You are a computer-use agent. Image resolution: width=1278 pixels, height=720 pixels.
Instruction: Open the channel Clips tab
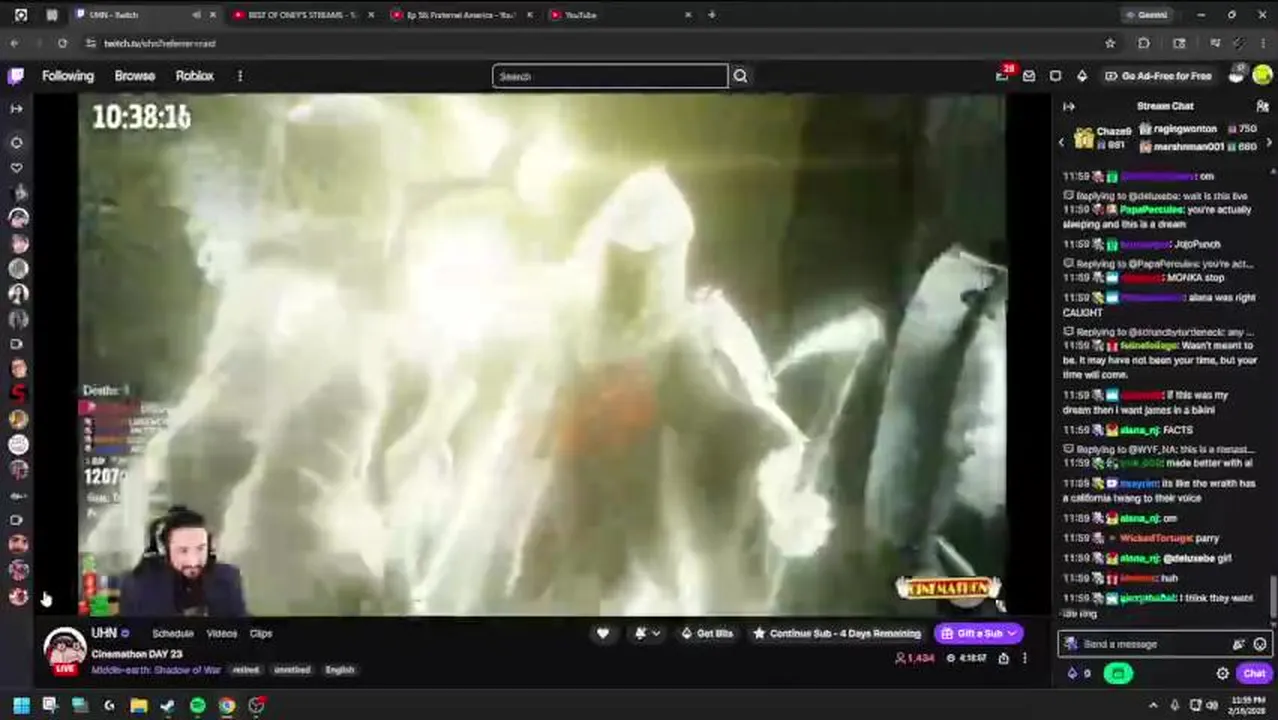point(260,634)
